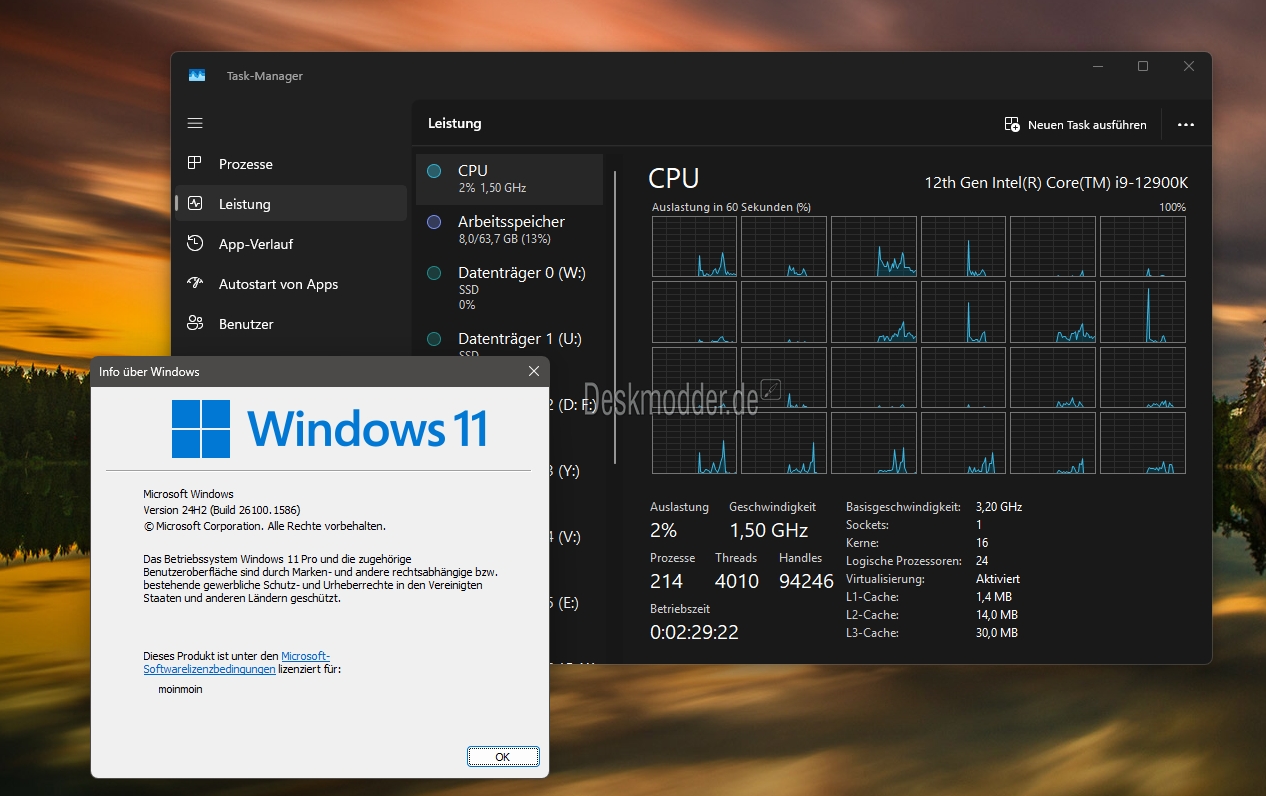The image size is (1266, 796).
Task: Click the Leistung sidebar icon
Action: pos(196,203)
